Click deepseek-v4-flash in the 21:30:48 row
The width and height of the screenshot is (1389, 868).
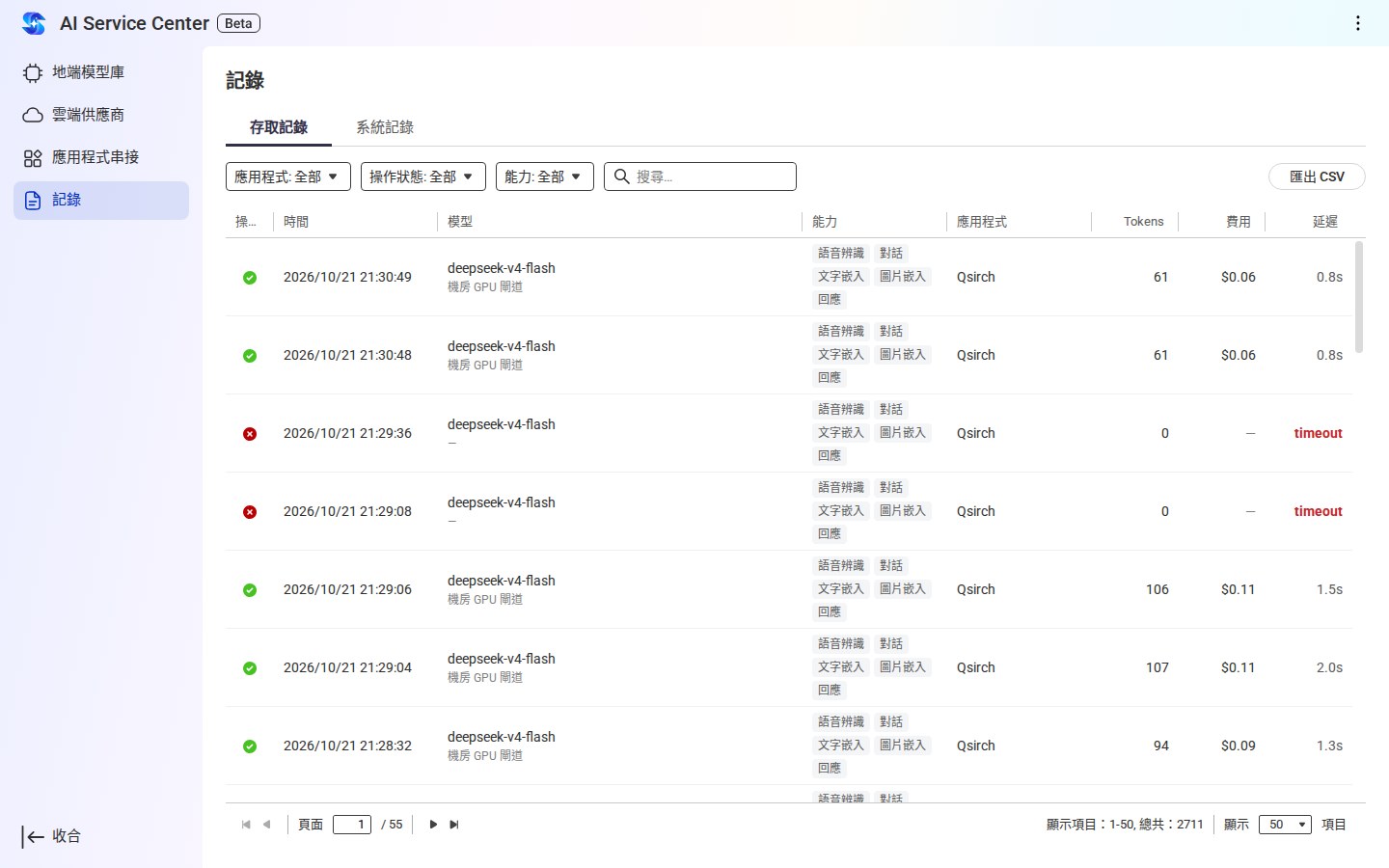[x=502, y=346]
